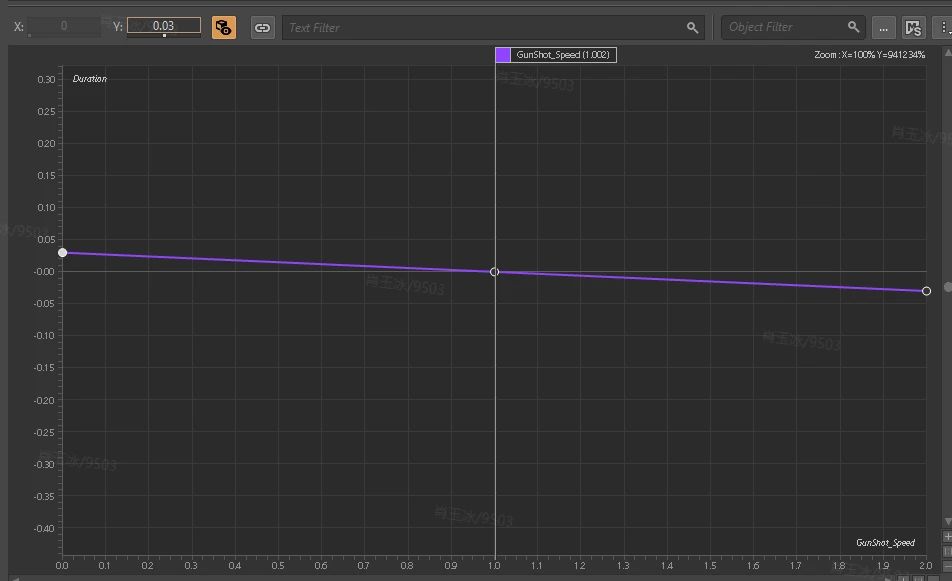952x581 pixels.
Task: Click the Zoom percentage readout text
Action: pos(869,55)
